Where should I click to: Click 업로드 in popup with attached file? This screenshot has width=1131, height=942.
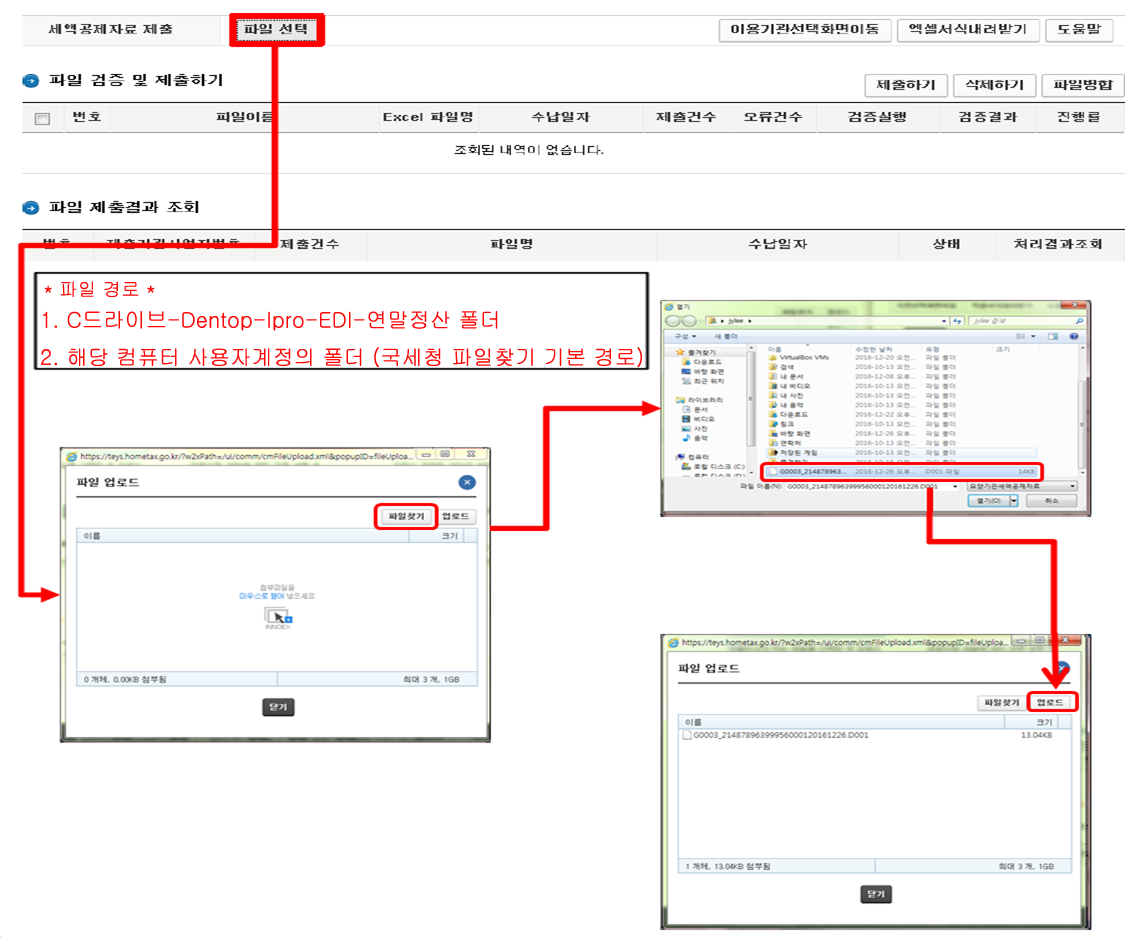click(1050, 703)
